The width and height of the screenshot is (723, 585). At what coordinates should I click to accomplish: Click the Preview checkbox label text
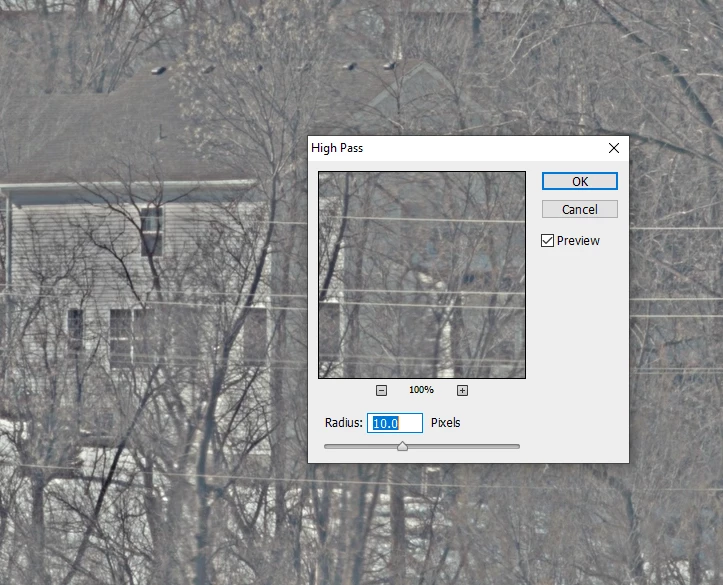(x=578, y=241)
